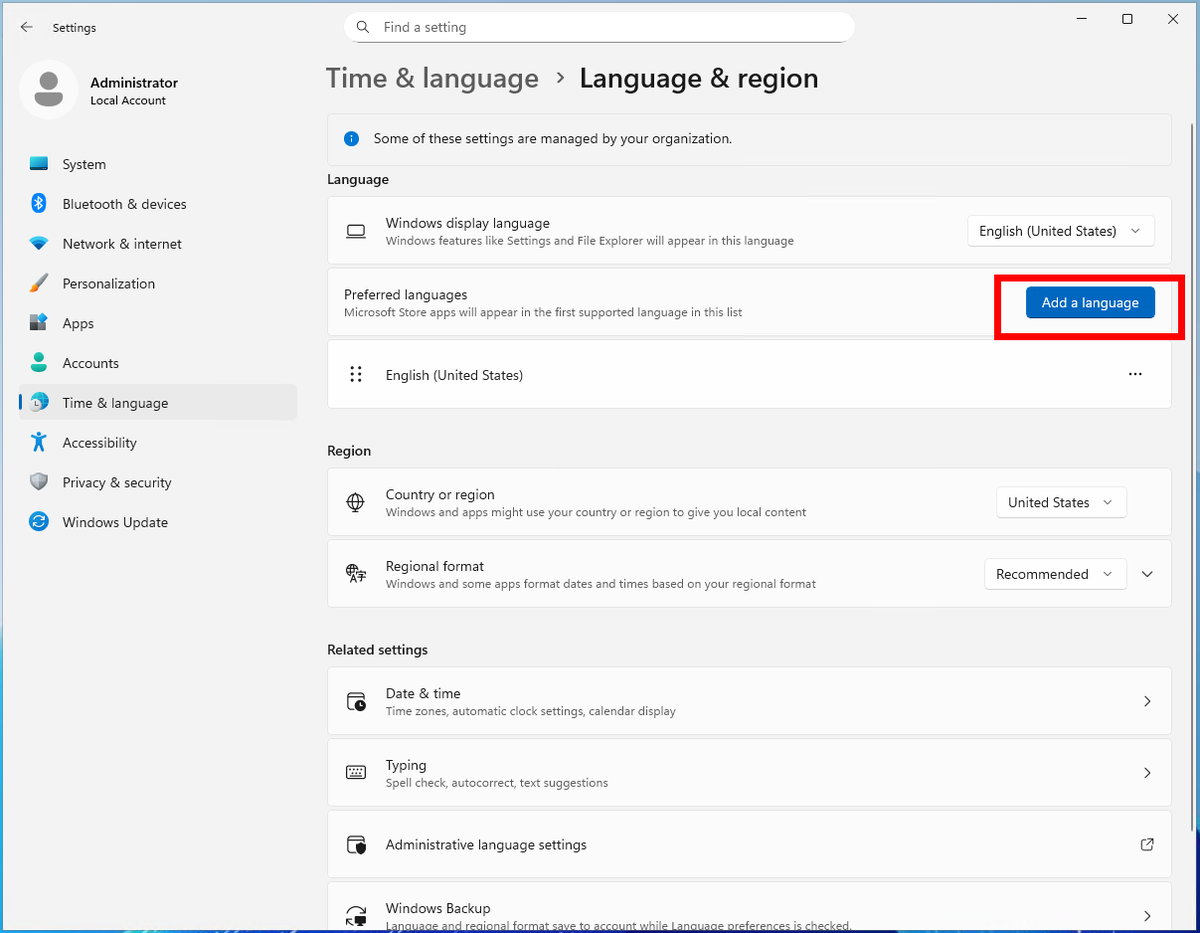Open the Country or region dropdown
Image resolution: width=1200 pixels, height=933 pixels.
(1061, 502)
